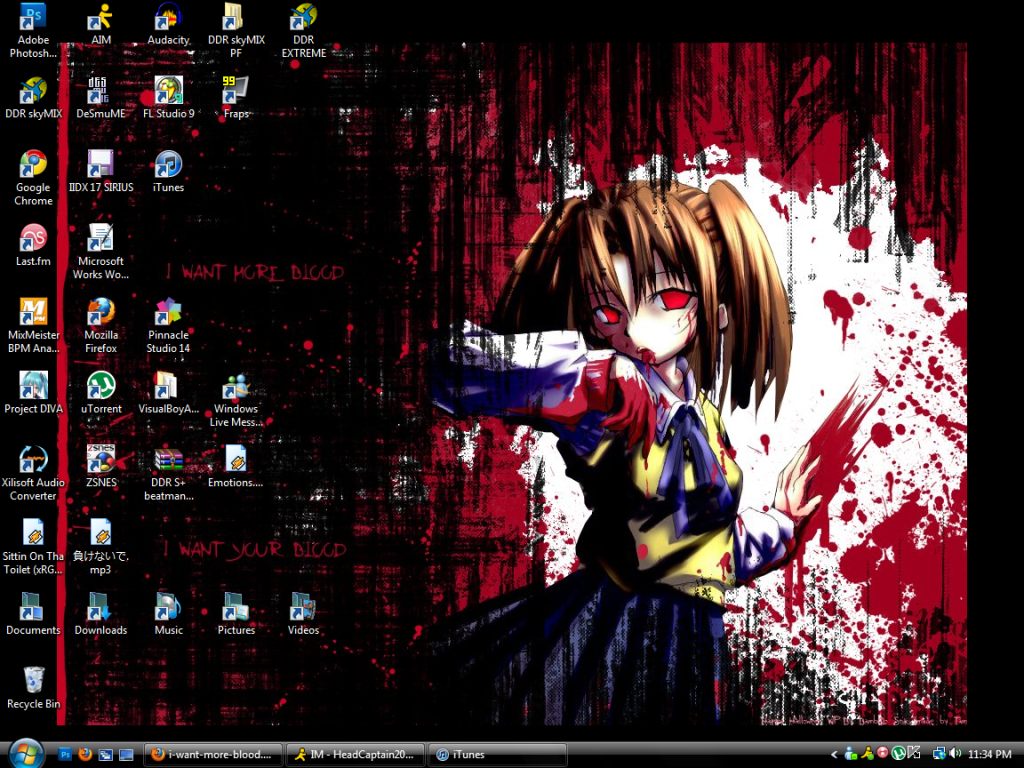Click the Kaspersky K tray icon
1024x768 pixels.
point(914,754)
